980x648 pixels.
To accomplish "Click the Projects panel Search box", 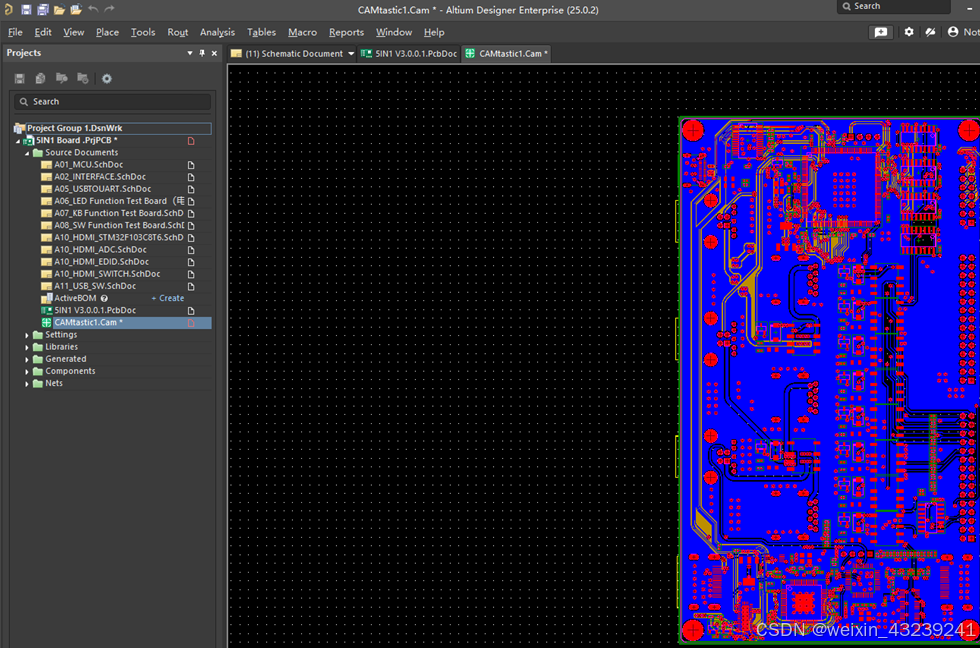I will pyautogui.click(x=112, y=101).
